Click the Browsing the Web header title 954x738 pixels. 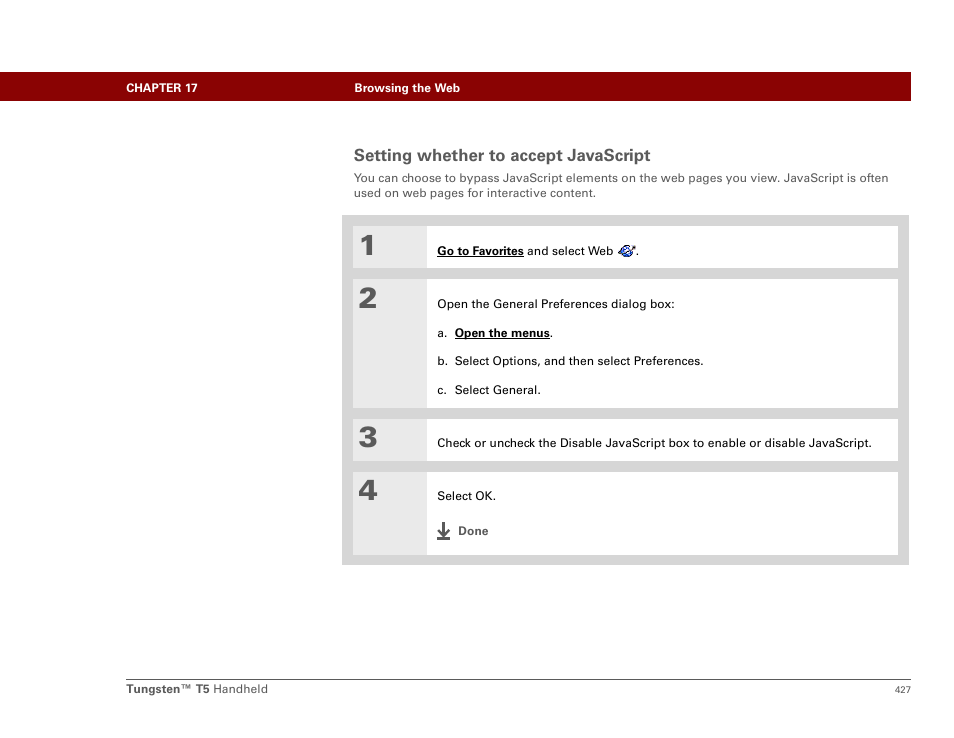(407, 88)
